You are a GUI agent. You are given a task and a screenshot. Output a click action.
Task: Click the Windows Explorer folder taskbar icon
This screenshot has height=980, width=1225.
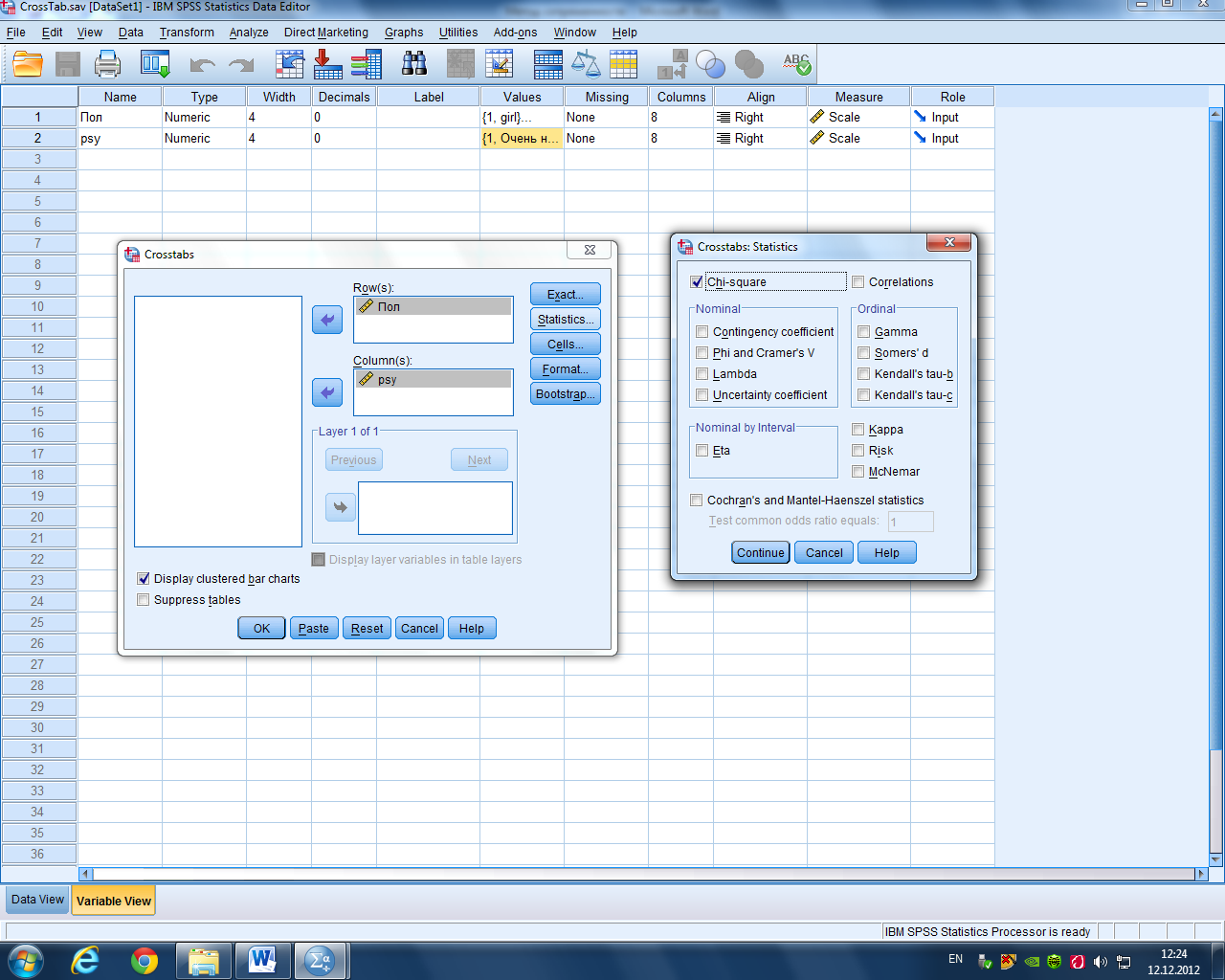204,960
